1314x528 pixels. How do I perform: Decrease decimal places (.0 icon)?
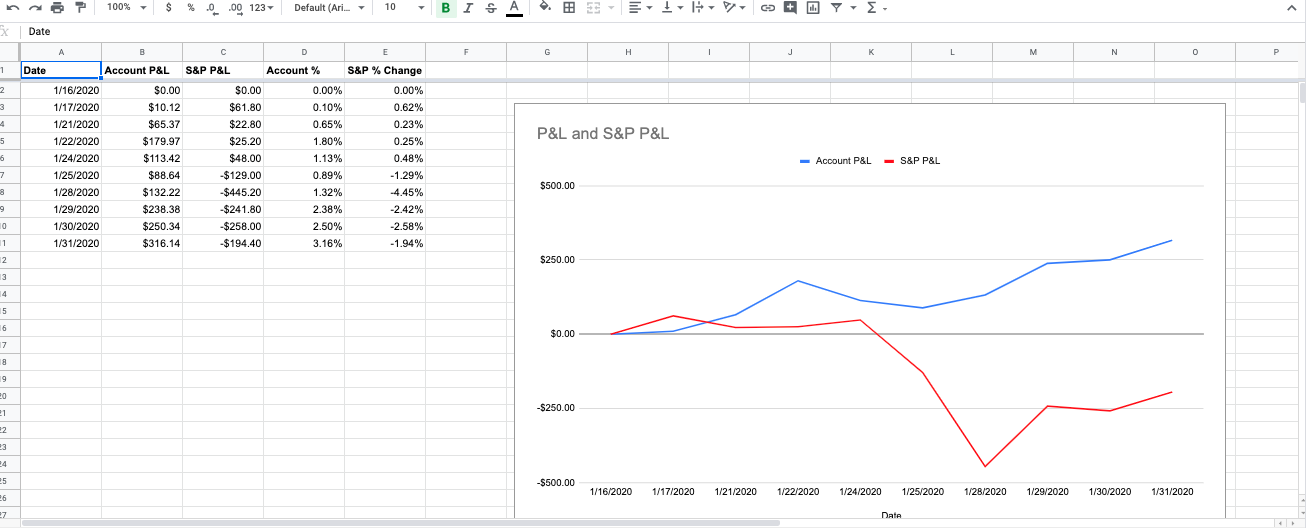(212, 8)
